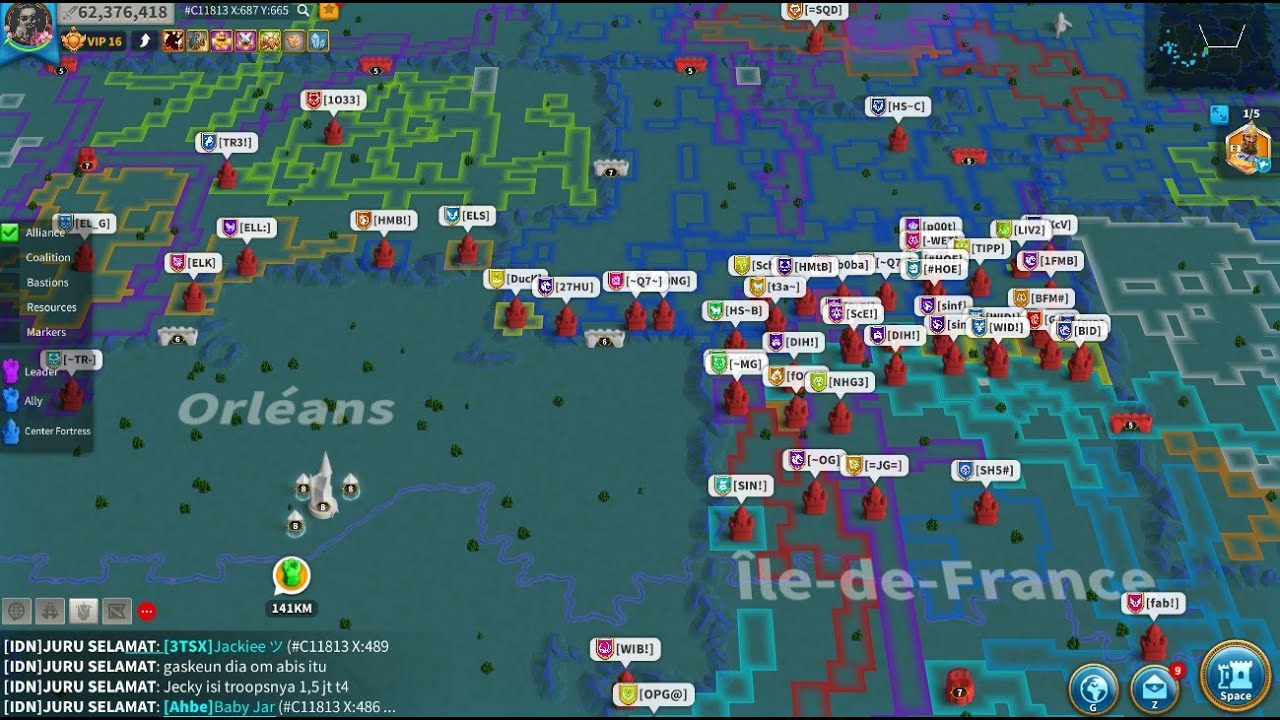Select the crossed swords pink buff icon
1280x720 pixels.
pos(245,41)
